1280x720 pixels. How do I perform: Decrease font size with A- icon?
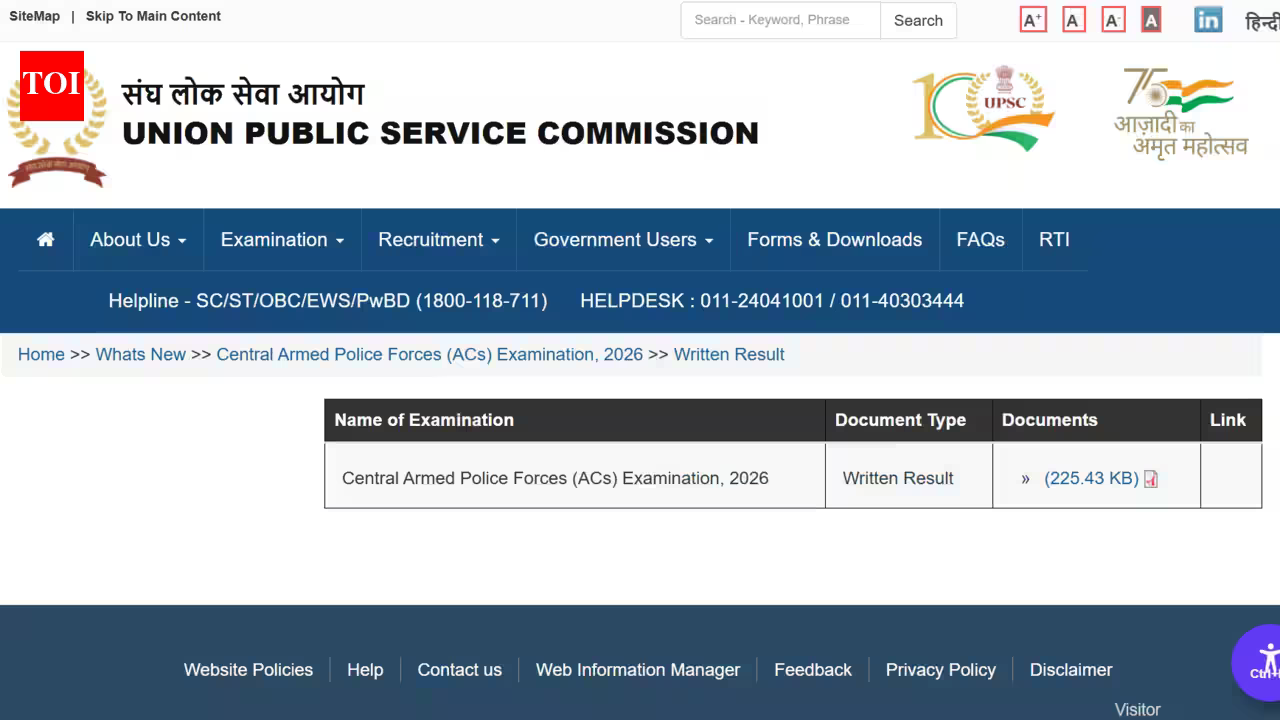tap(1113, 20)
